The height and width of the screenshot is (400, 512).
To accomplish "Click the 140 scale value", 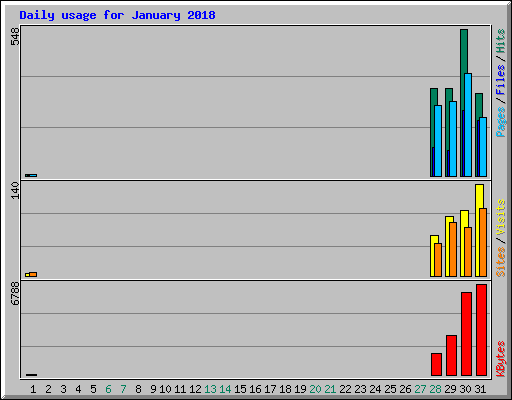I will (15, 190).
